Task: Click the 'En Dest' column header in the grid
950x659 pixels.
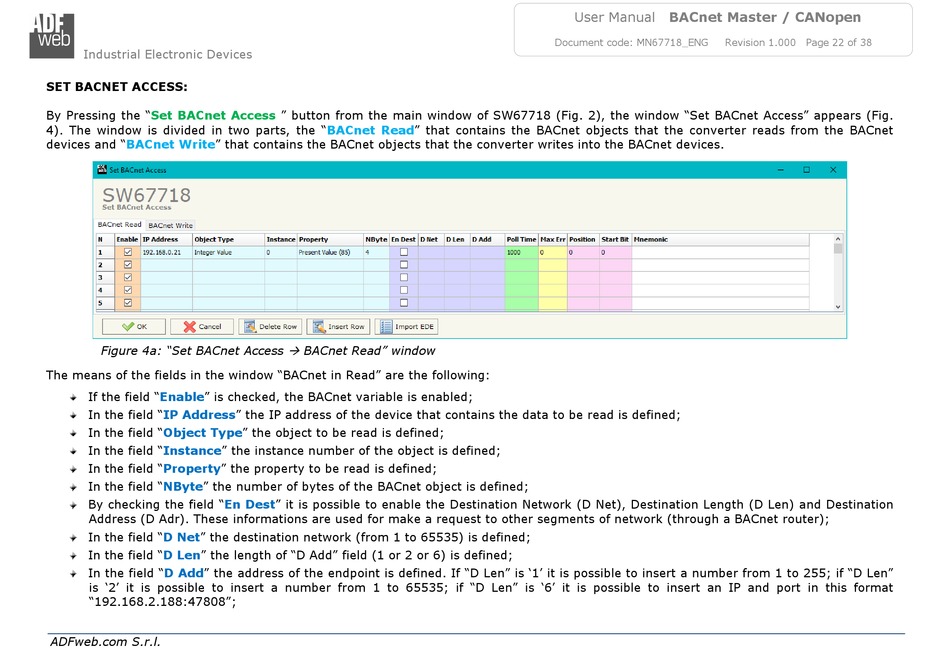Action: tap(404, 239)
